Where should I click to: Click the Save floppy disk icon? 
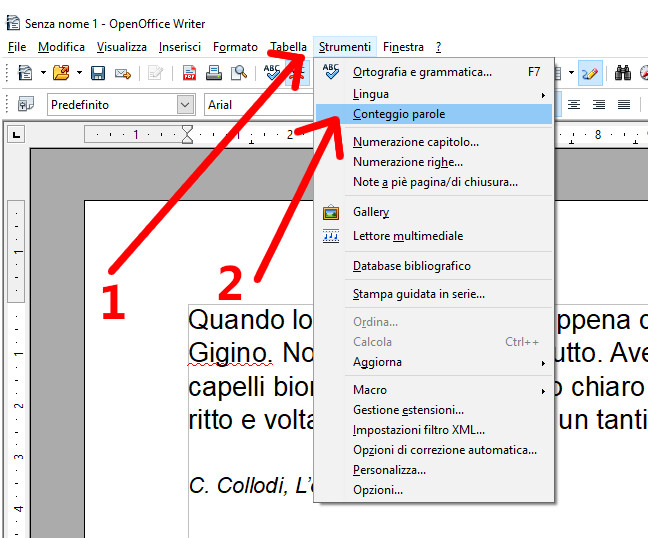pyautogui.click(x=98, y=73)
